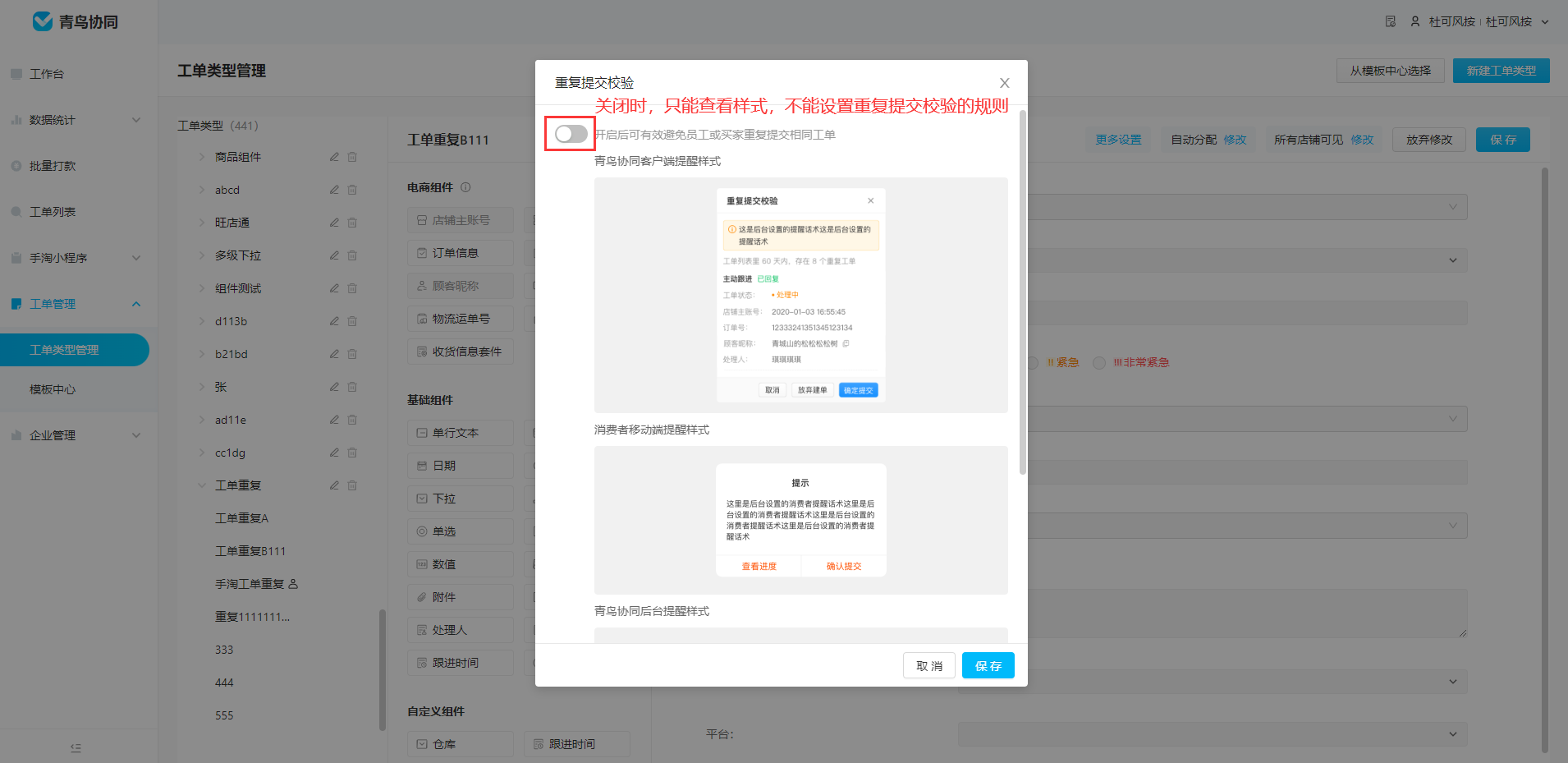Screen dimensions: 1568x763
Task: Collapse the 工单重复 tree node
Action: (x=202, y=485)
